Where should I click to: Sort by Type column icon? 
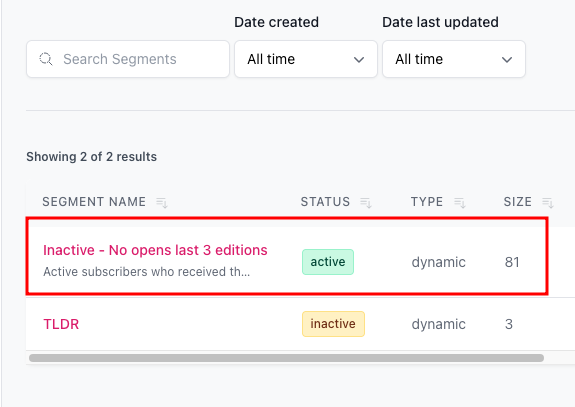click(459, 202)
